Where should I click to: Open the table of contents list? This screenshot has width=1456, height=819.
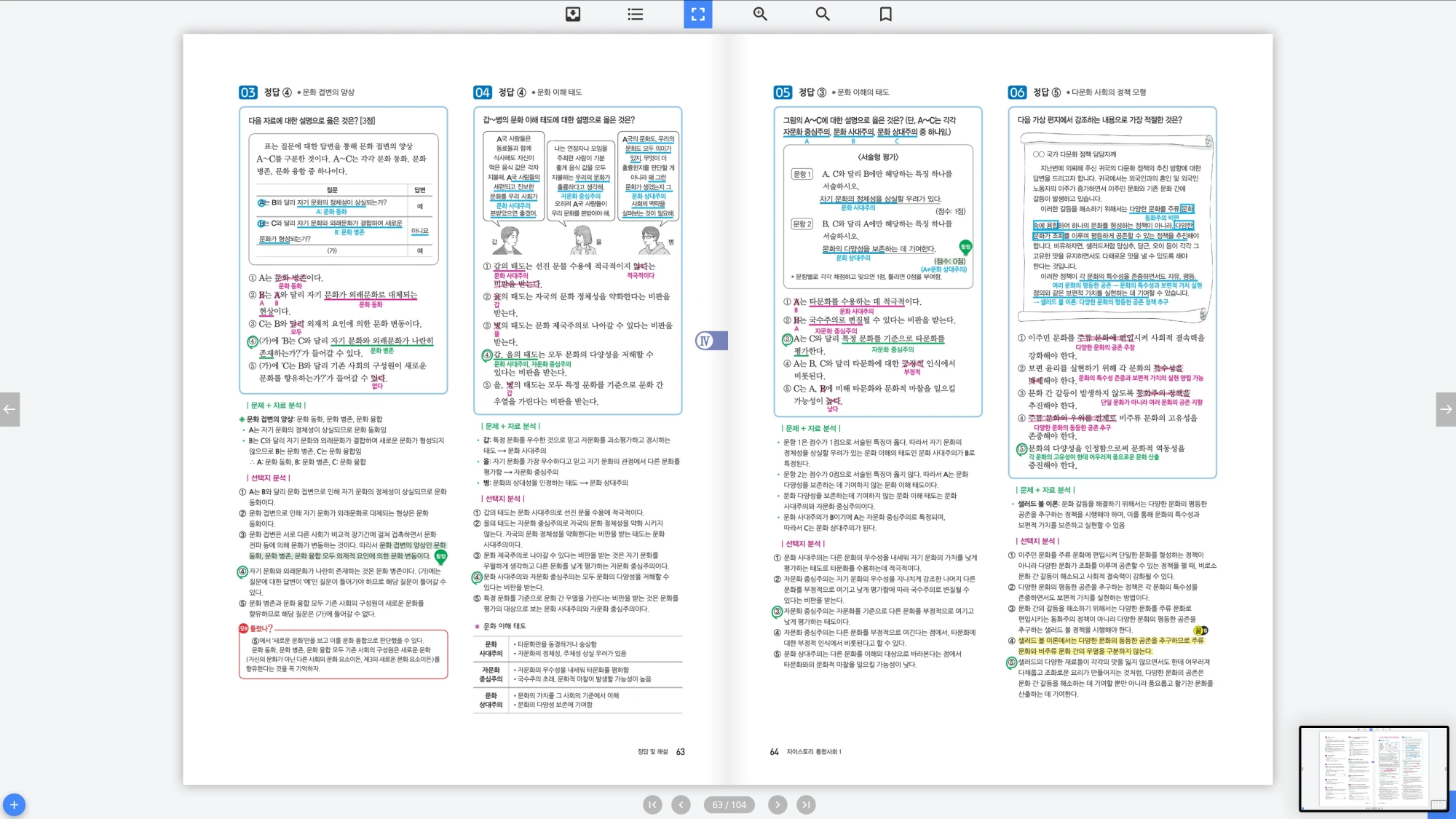coord(635,14)
